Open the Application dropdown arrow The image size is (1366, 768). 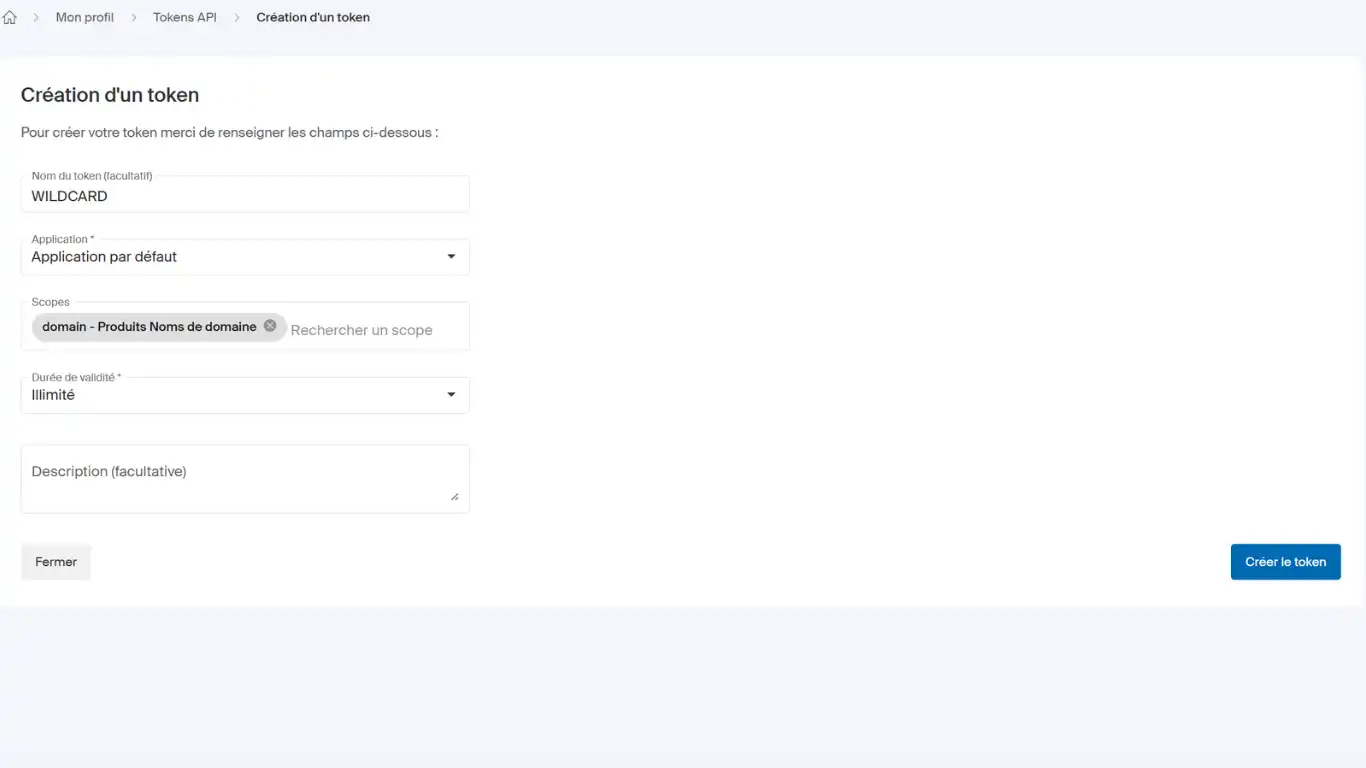(x=451, y=257)
